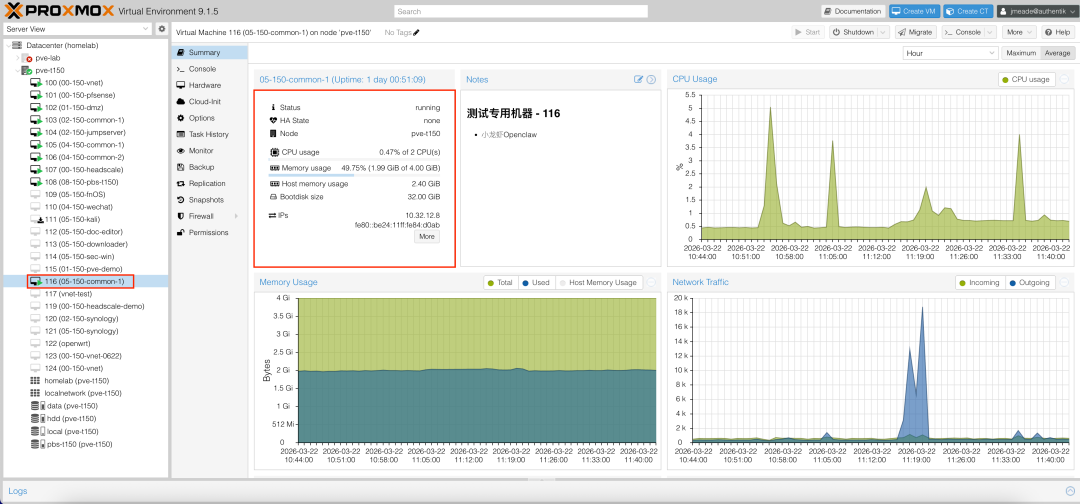Collapse the Notes panel with arrow icon
The width and height of the screenshot is (1080, 504).
click(x=651, y=79)
